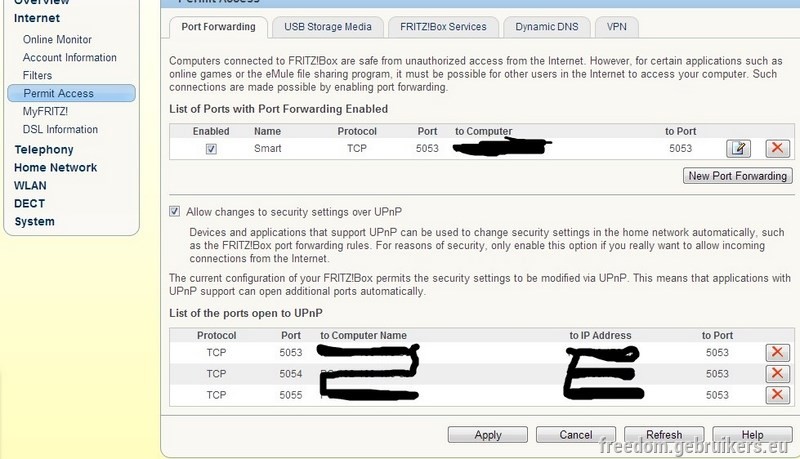
Task: Toggle Allow changes over UPnP checkbox
Action: (174, 211)
